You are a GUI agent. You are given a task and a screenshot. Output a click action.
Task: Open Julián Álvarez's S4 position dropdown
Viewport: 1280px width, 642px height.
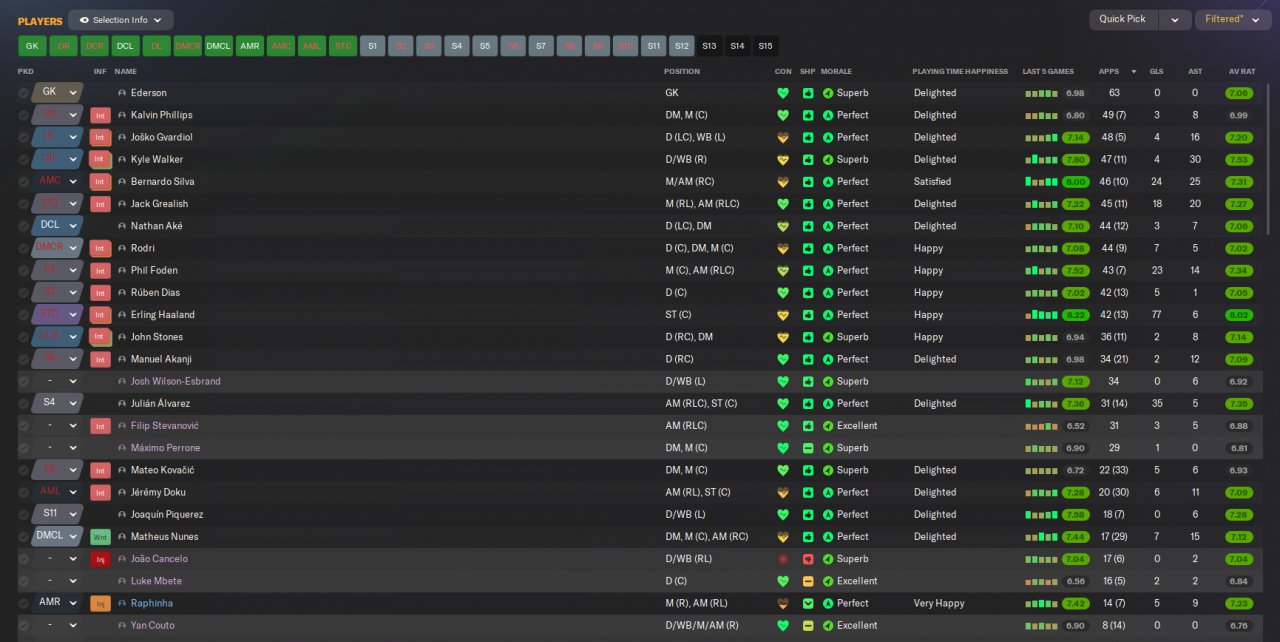pos(59,403)
